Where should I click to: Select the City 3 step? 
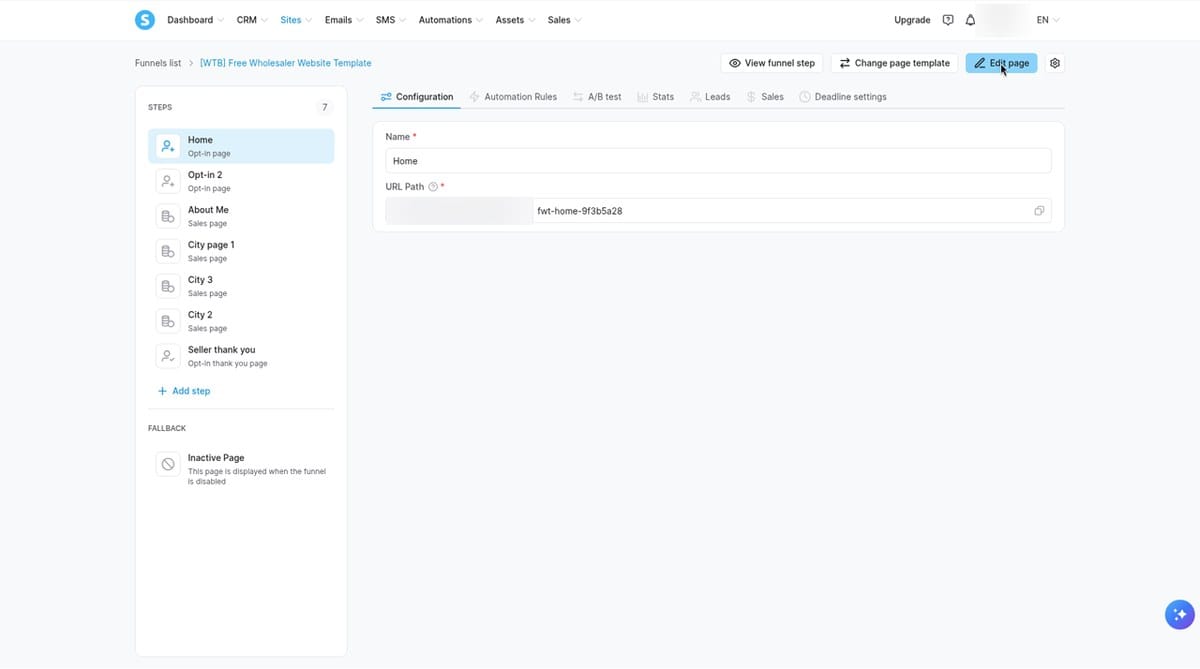coord(241,286)
